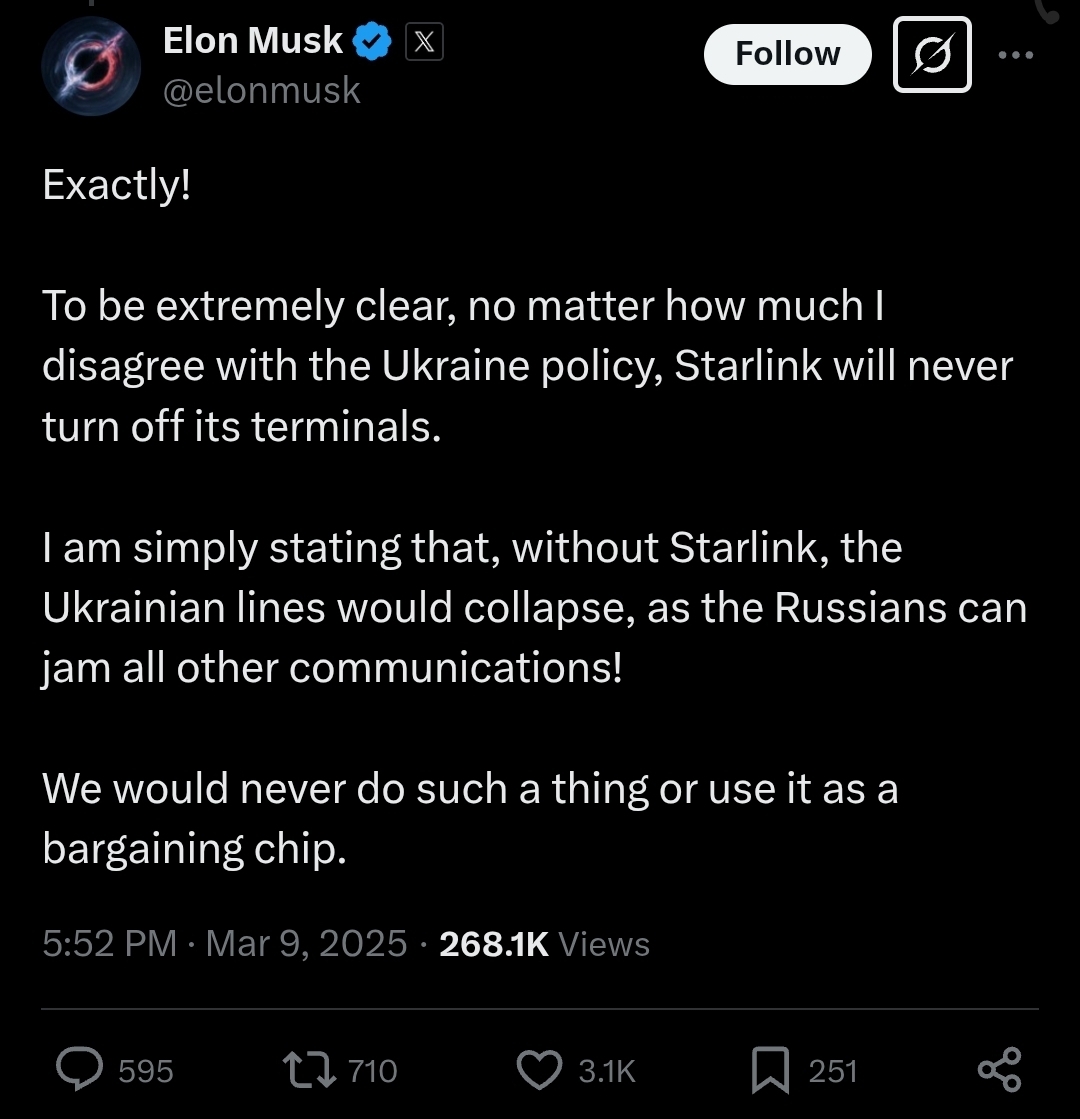The image size is (1080, 1119).
Task: Click the Elon Musk display name
Action: click(252, 41)
